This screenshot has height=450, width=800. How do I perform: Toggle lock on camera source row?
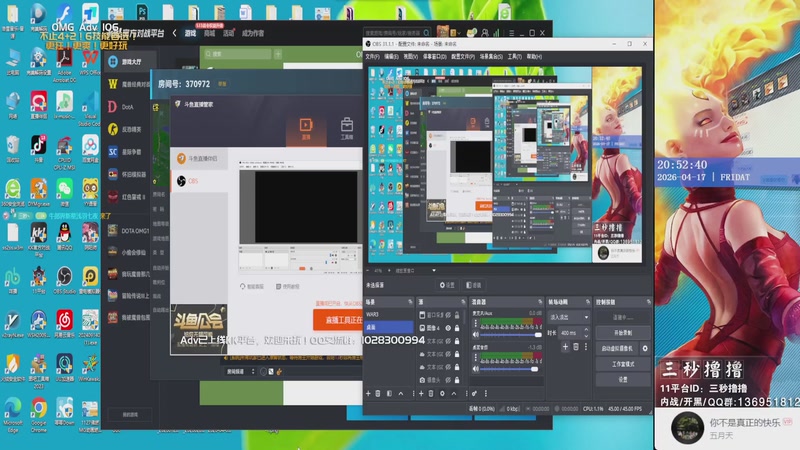coord(457,380)
